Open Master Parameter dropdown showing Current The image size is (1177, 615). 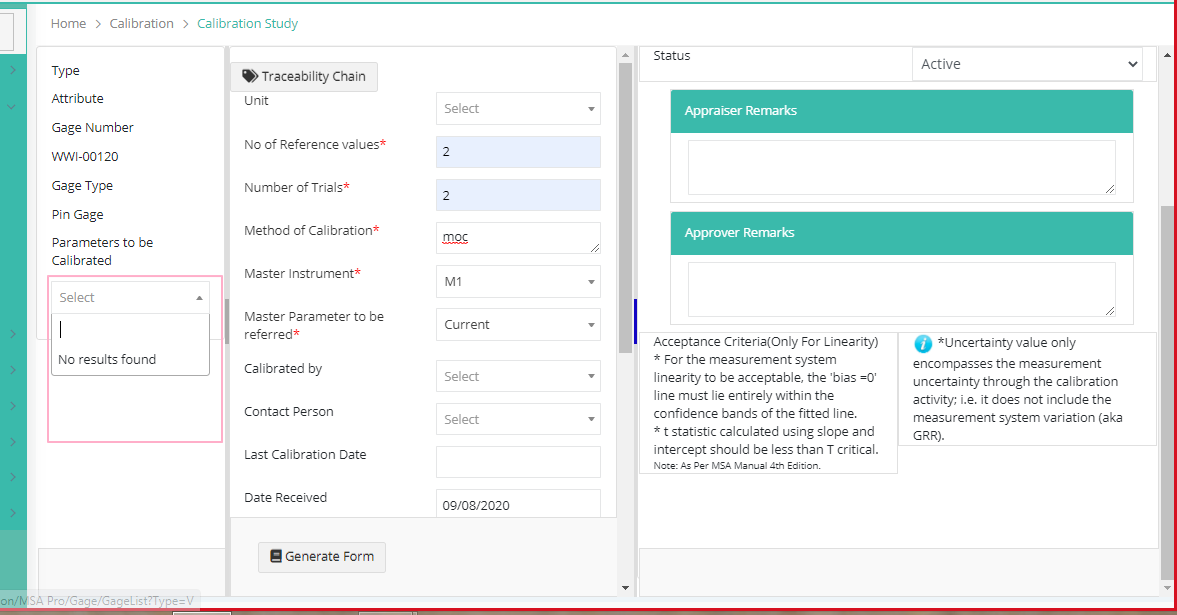tap(518, 324)
